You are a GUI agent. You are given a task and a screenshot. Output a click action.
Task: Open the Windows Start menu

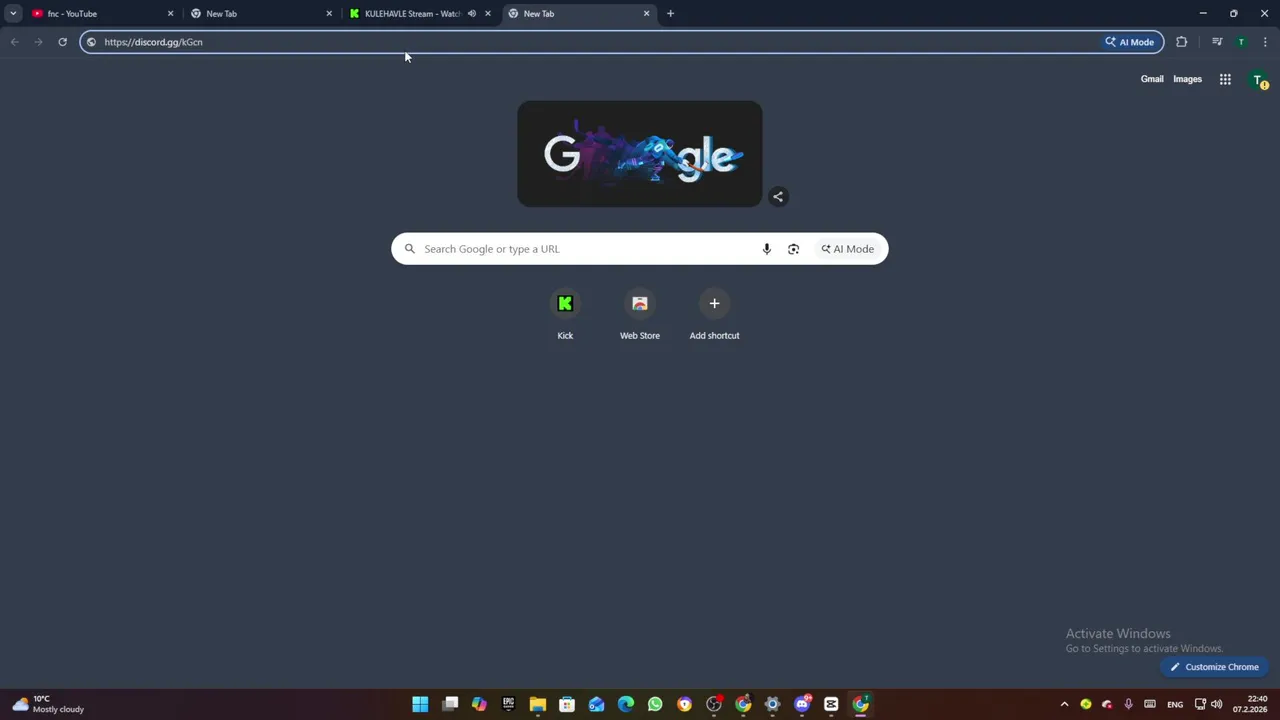[x=420, y=704]
